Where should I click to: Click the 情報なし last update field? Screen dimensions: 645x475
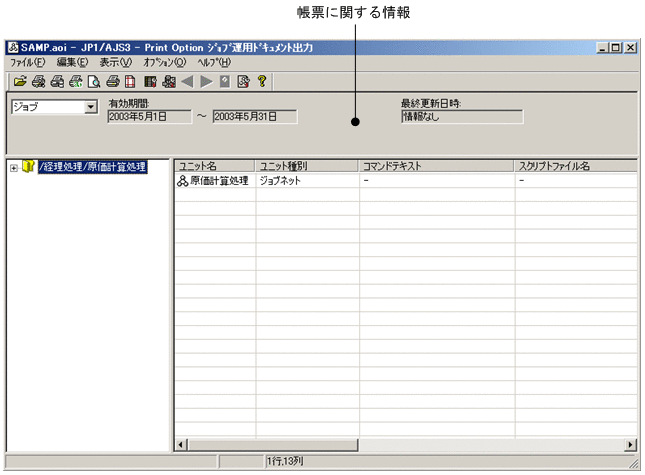[462, 117]
